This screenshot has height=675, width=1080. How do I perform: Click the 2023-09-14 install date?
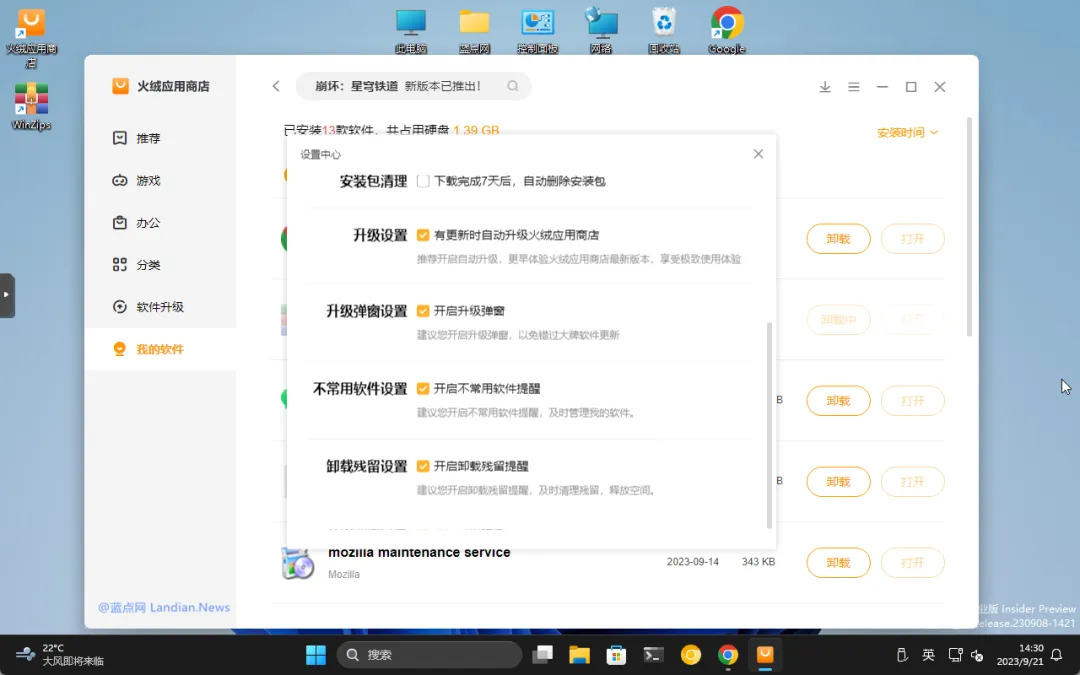point(692,562)
